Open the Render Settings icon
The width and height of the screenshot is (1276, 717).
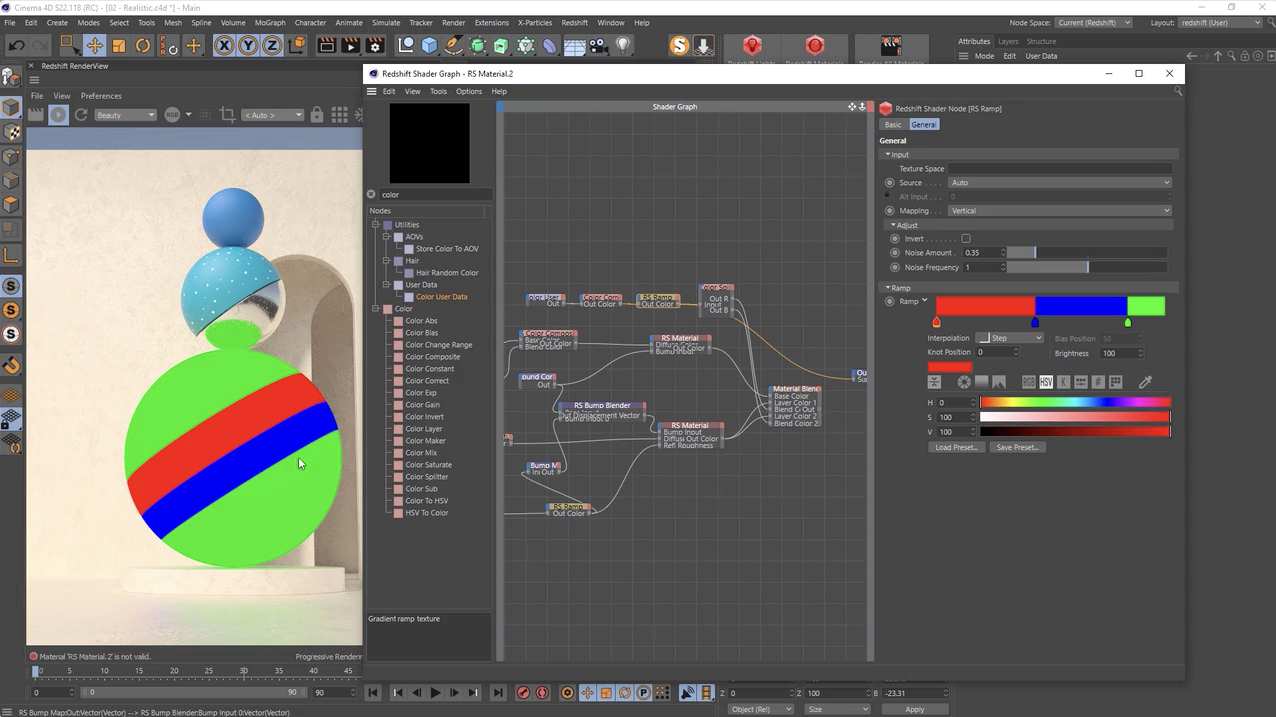click(374, 45)
